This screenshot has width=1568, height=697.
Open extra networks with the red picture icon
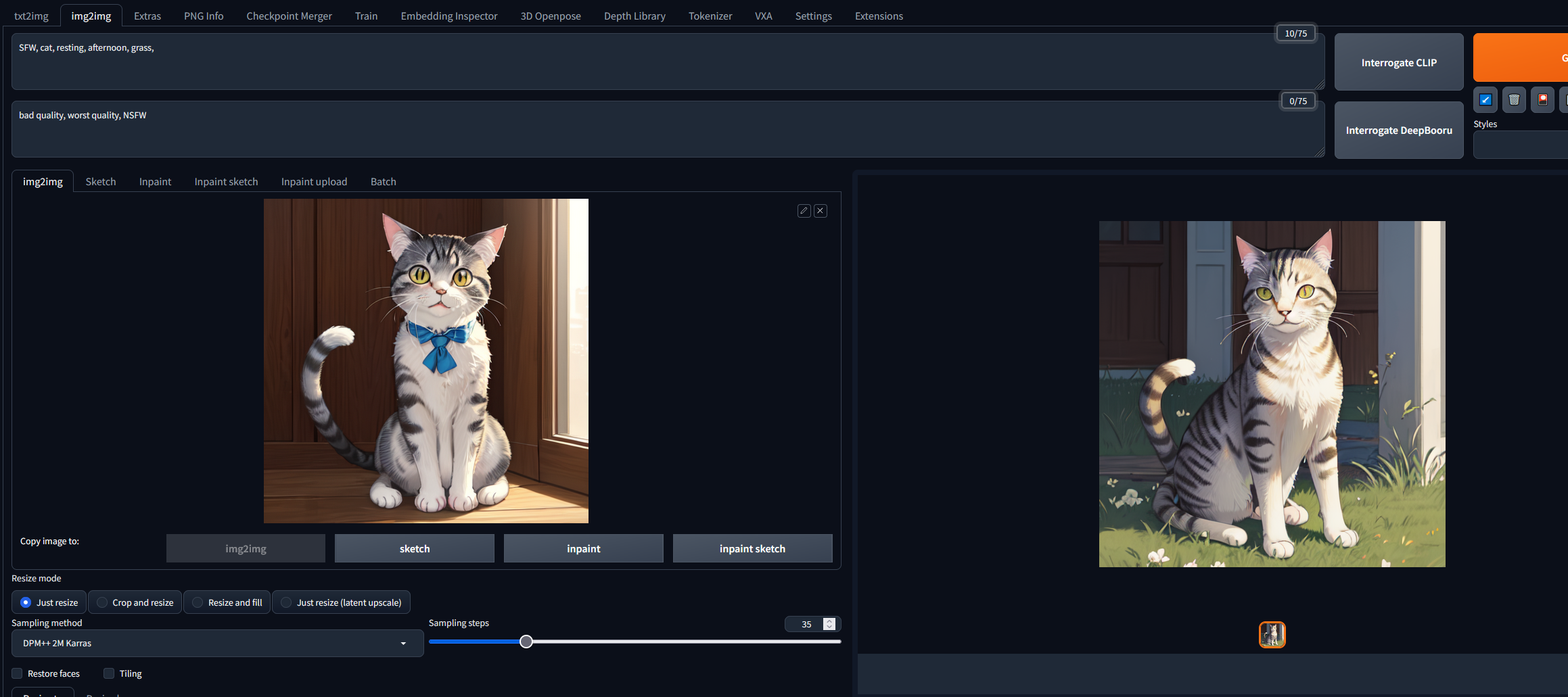(x=1543, y=99)
